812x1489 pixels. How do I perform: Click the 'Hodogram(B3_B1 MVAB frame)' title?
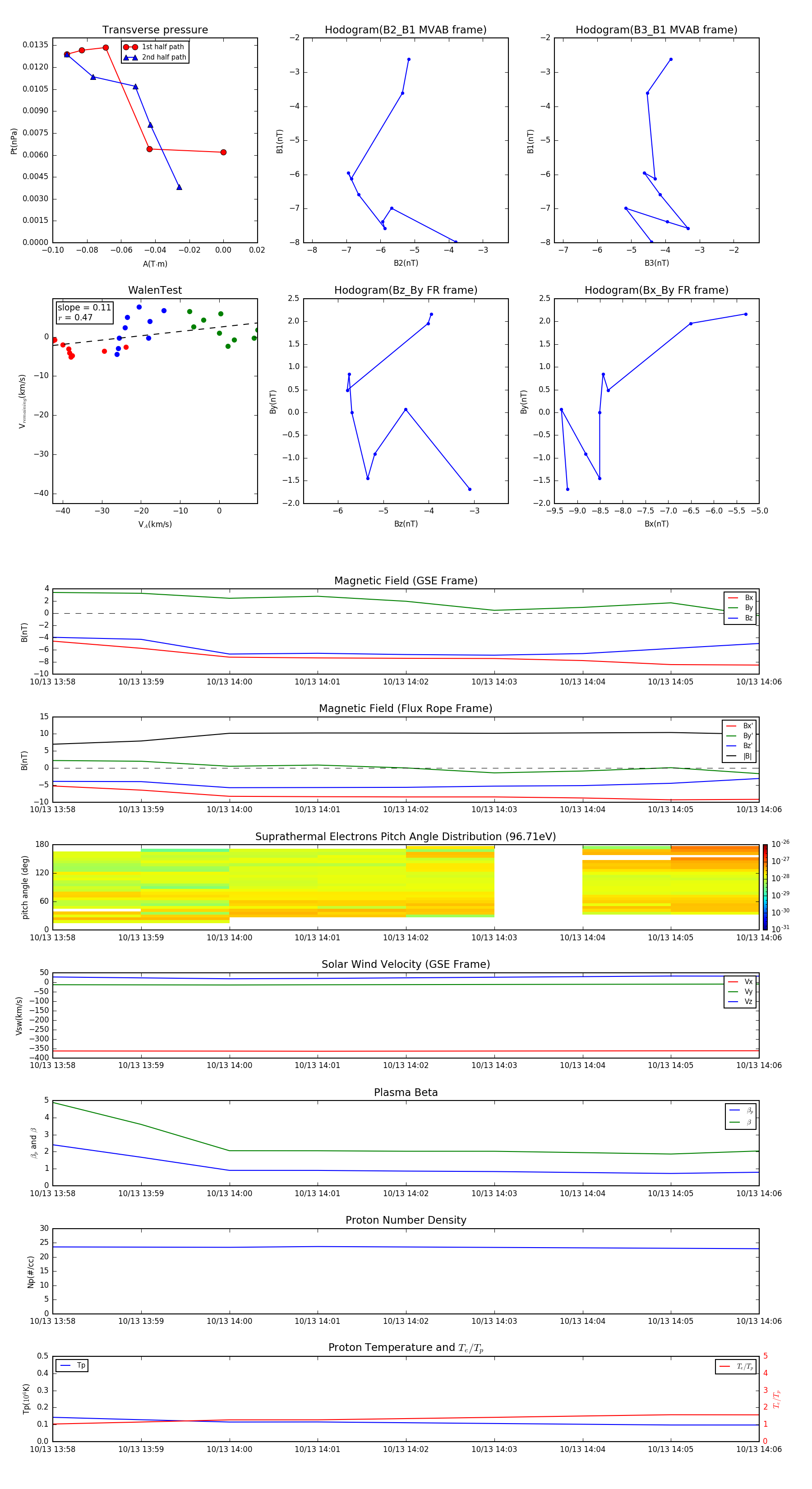pos(656,30)
